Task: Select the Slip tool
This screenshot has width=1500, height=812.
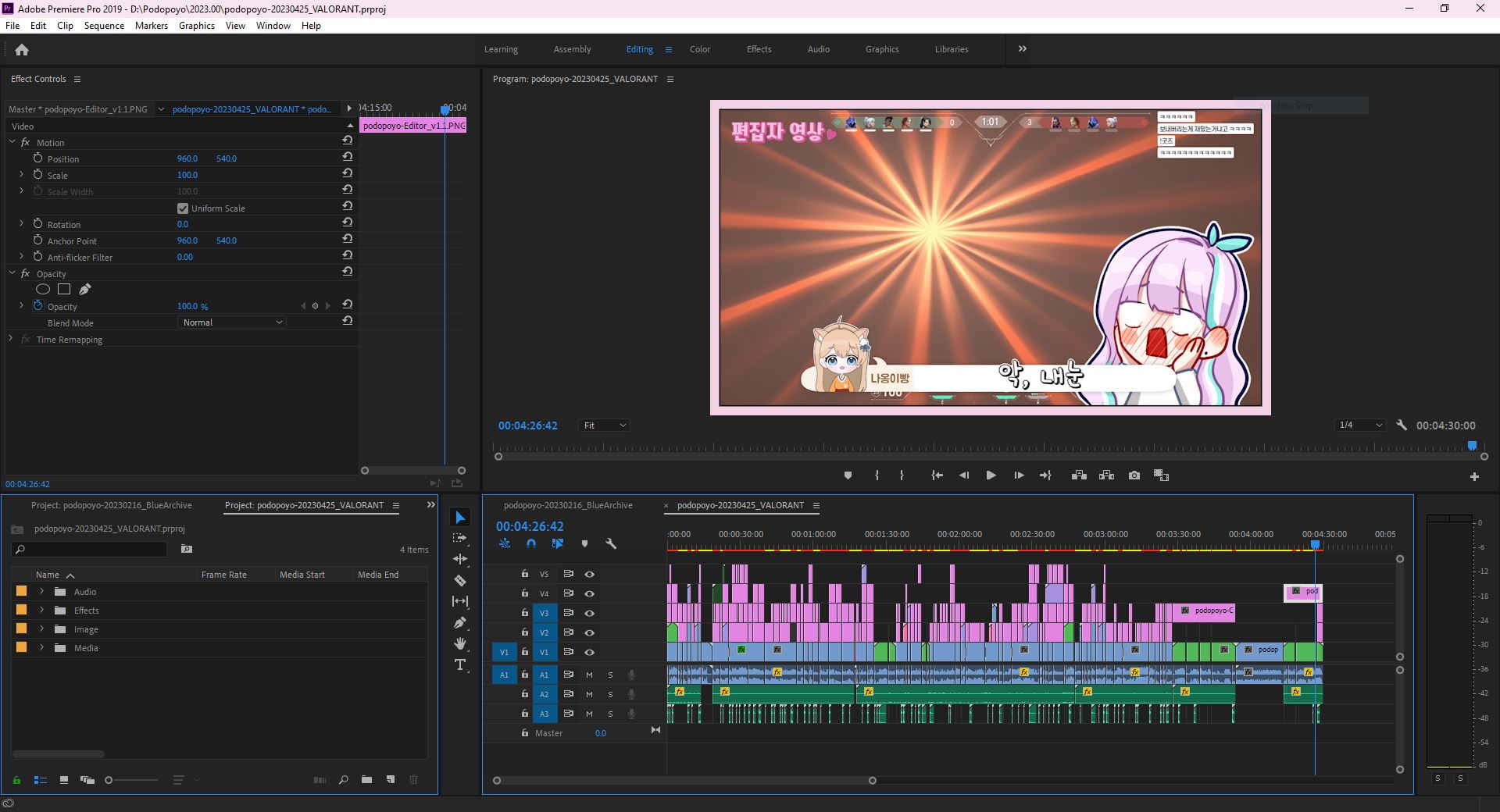Action: click(460, 601)
